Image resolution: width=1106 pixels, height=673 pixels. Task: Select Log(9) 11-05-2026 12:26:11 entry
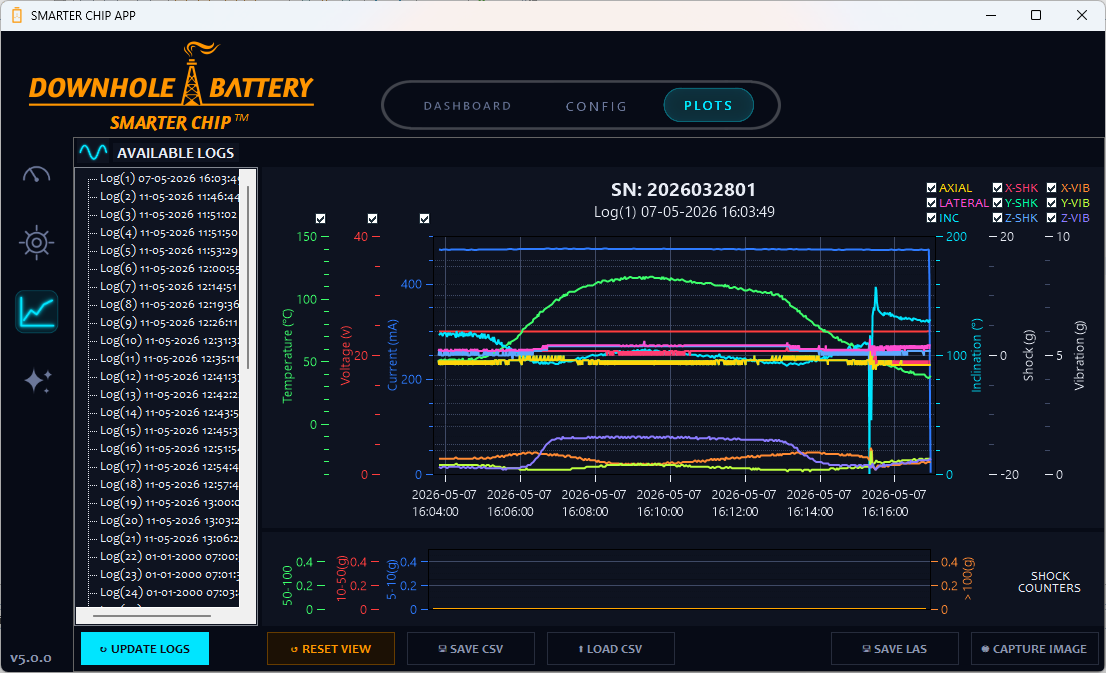pos(169,322)
